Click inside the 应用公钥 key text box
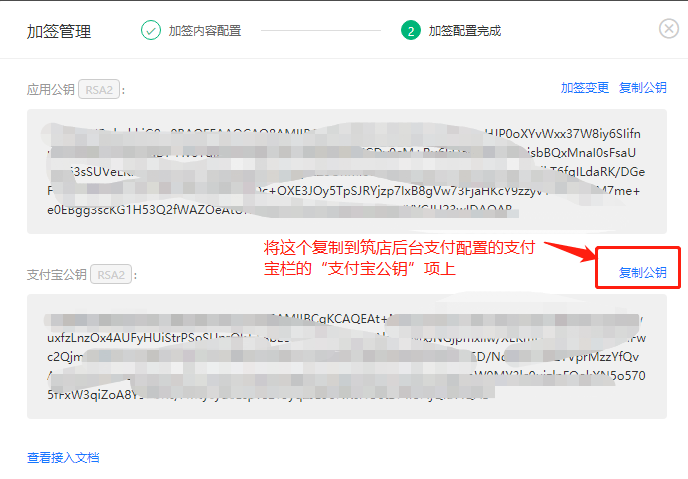Viewport: 688px width, 479px height. click(x=347, y=171)
